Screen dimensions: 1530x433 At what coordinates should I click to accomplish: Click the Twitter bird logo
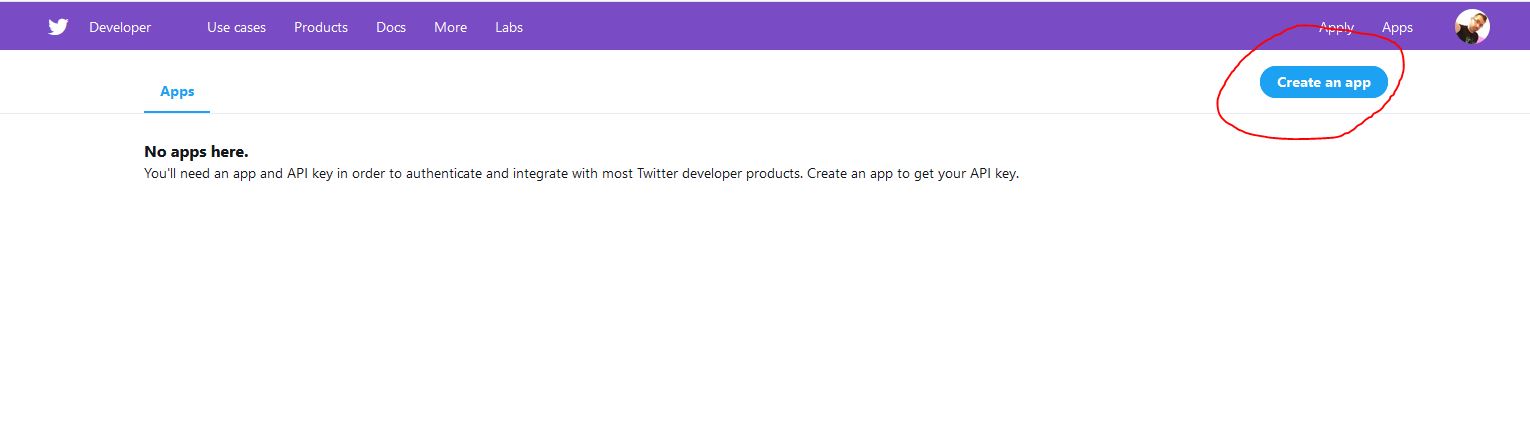point(58,27)
